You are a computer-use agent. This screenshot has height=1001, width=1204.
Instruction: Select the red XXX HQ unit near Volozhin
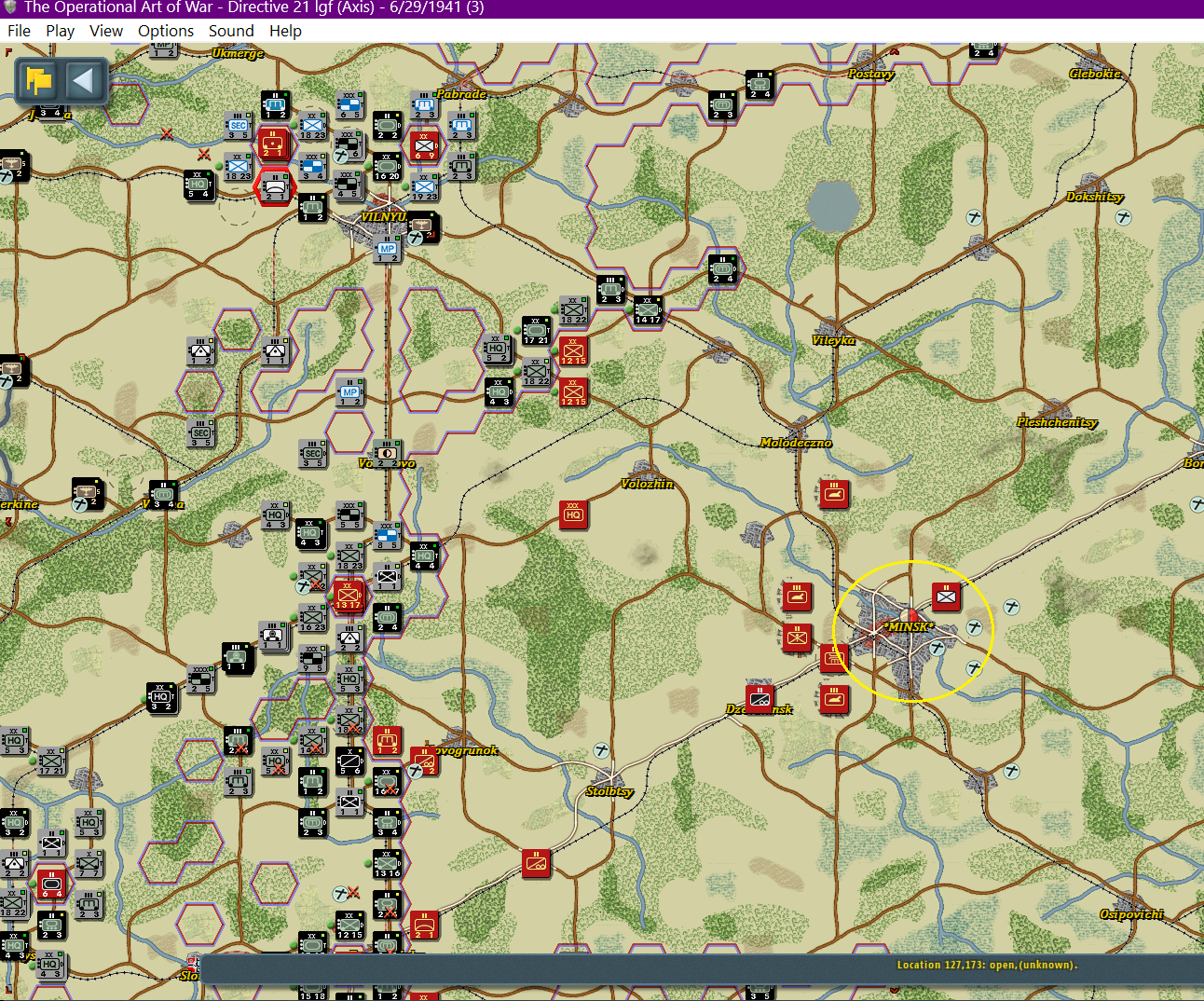[x=573, y=514]
